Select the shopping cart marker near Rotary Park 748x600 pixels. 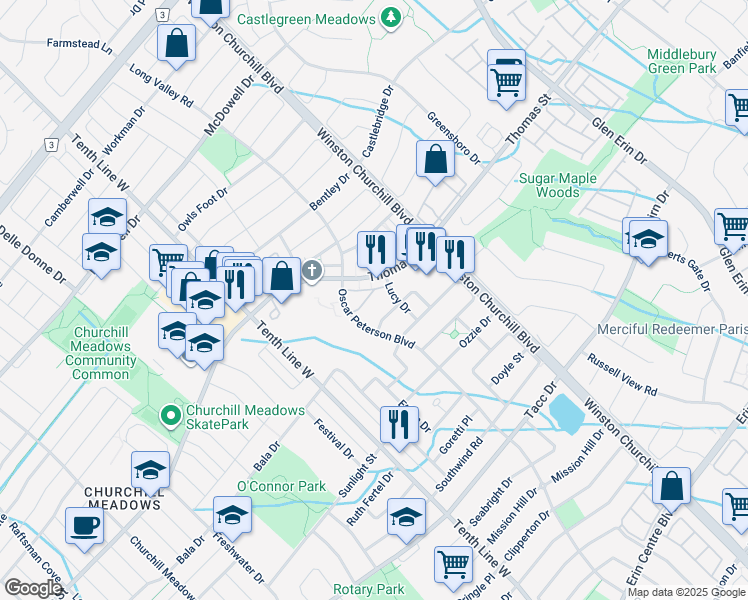coord(453,565)
